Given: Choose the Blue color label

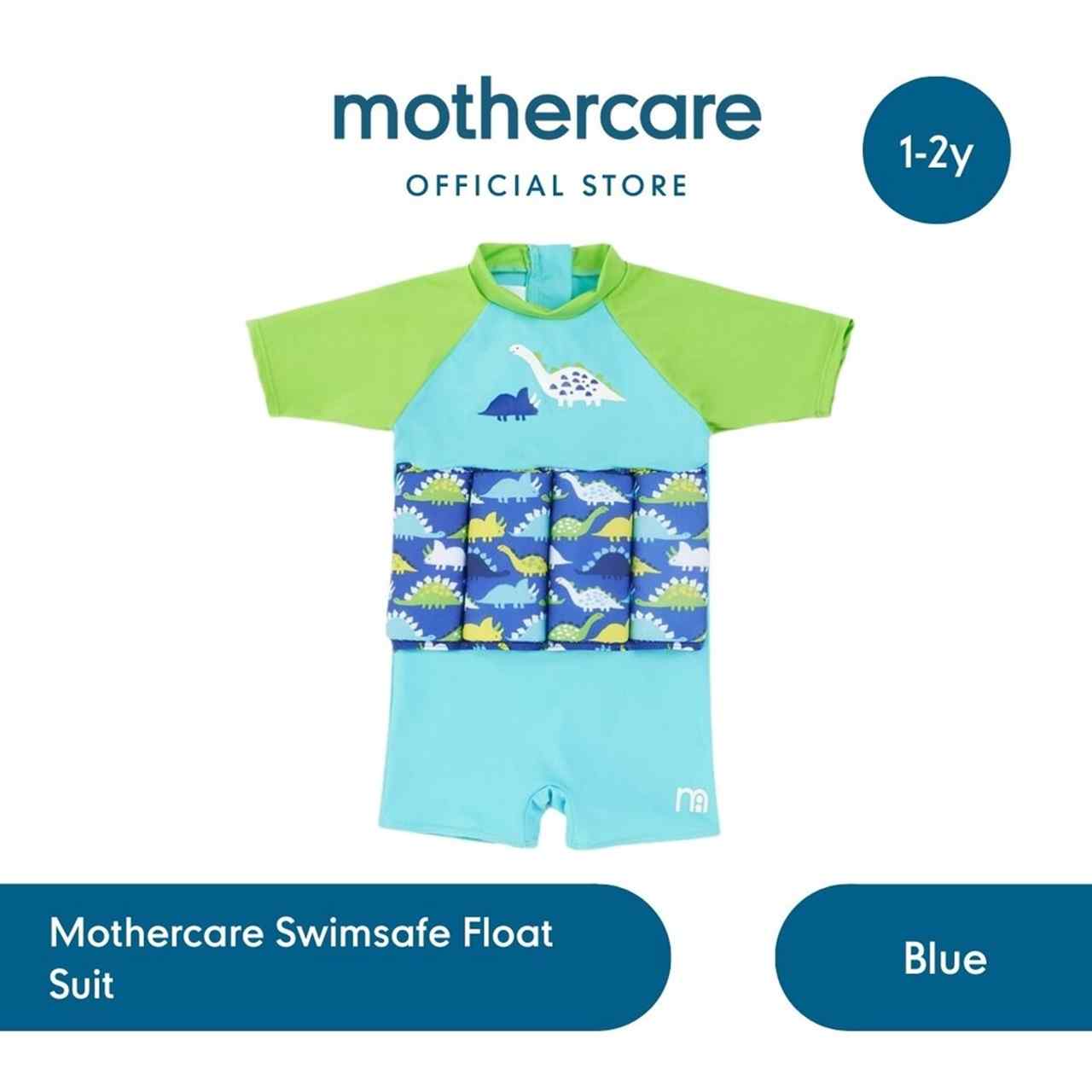Looking at the screenshot, I should (x=945, y=958).
